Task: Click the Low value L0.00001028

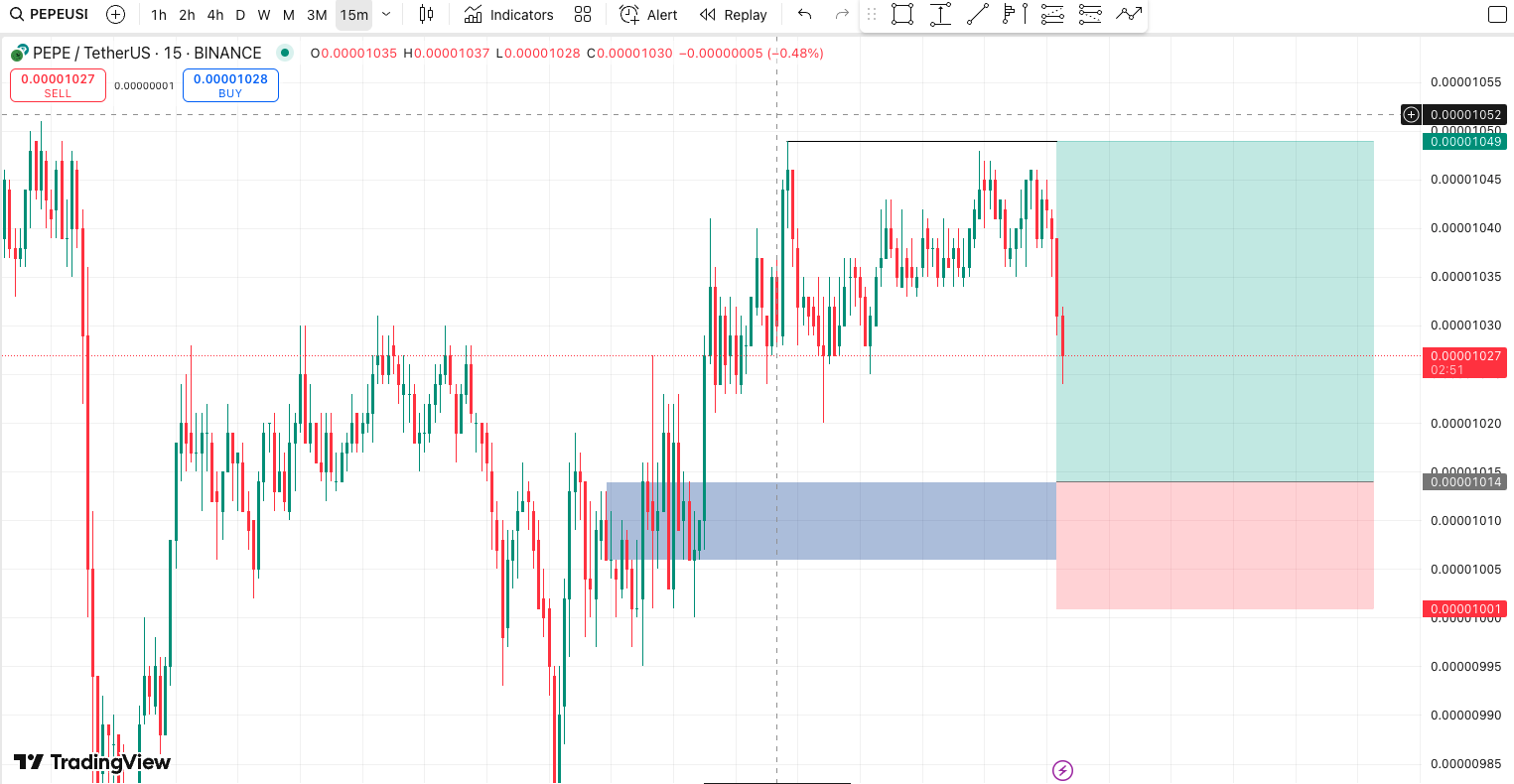Action: (x=537, y=54)
